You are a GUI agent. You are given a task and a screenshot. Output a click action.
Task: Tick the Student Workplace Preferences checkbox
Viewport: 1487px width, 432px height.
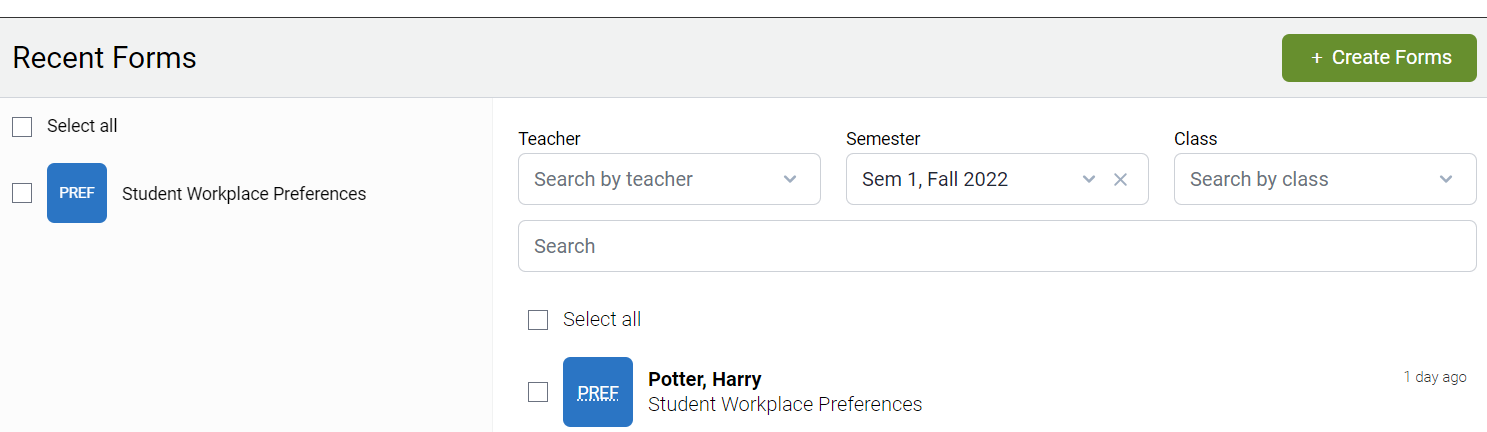[22, 193]
